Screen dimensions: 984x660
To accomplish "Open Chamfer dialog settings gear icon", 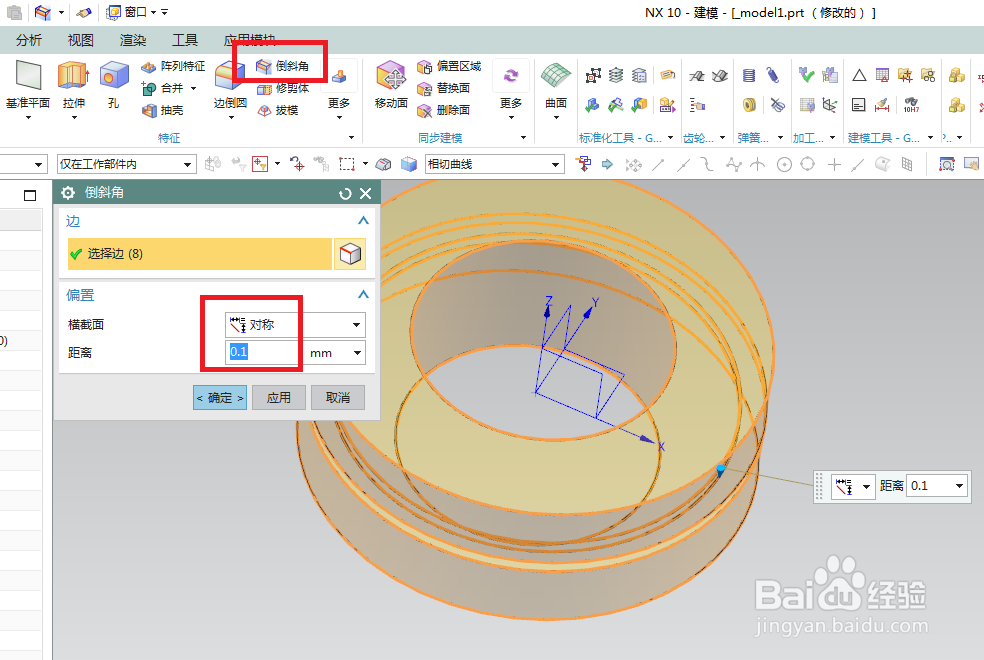I will [68, 193].
